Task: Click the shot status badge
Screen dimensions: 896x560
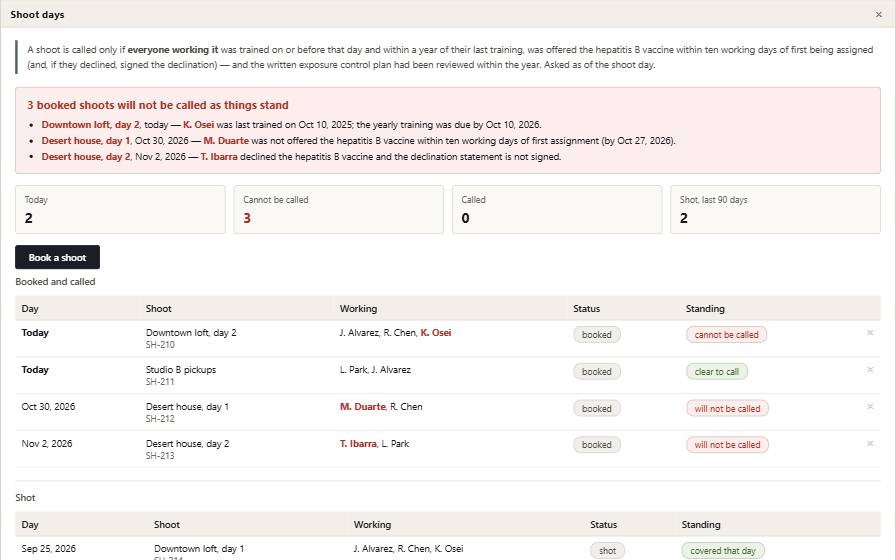Action: click(x=607, y=551)
